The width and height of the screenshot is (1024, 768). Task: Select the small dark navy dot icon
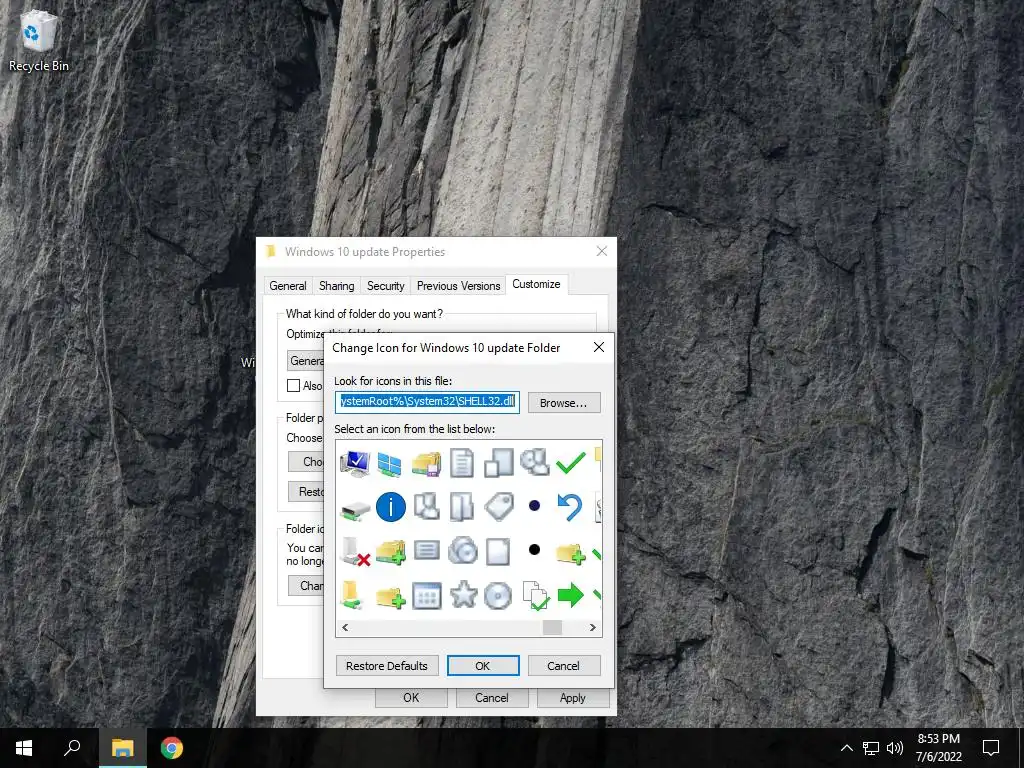pos(534,505)
